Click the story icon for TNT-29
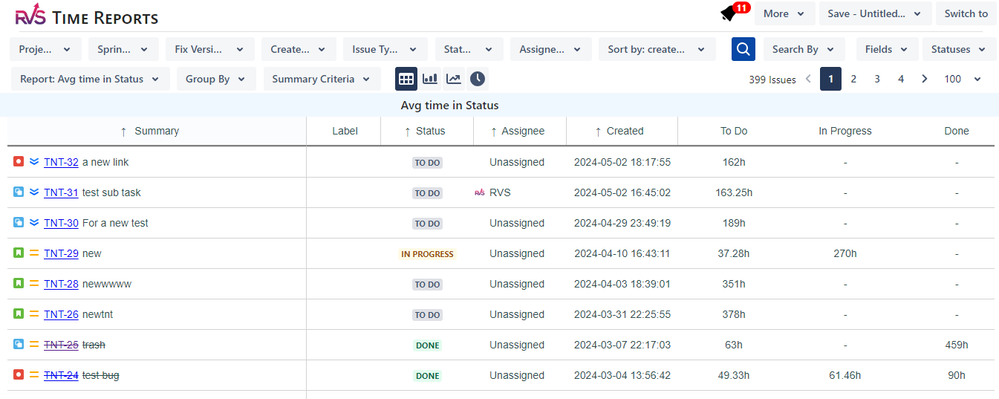This screenshot has width=999, height=399. click(18, 253)
